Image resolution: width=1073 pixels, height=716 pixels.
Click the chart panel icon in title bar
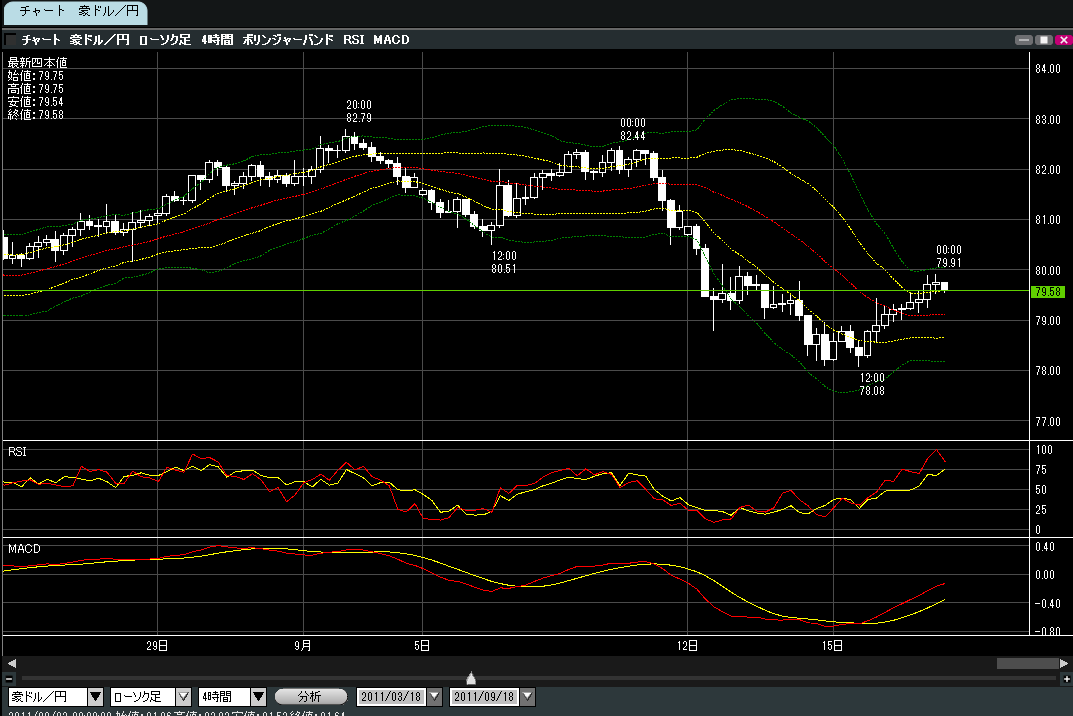[x=10, y=40]
